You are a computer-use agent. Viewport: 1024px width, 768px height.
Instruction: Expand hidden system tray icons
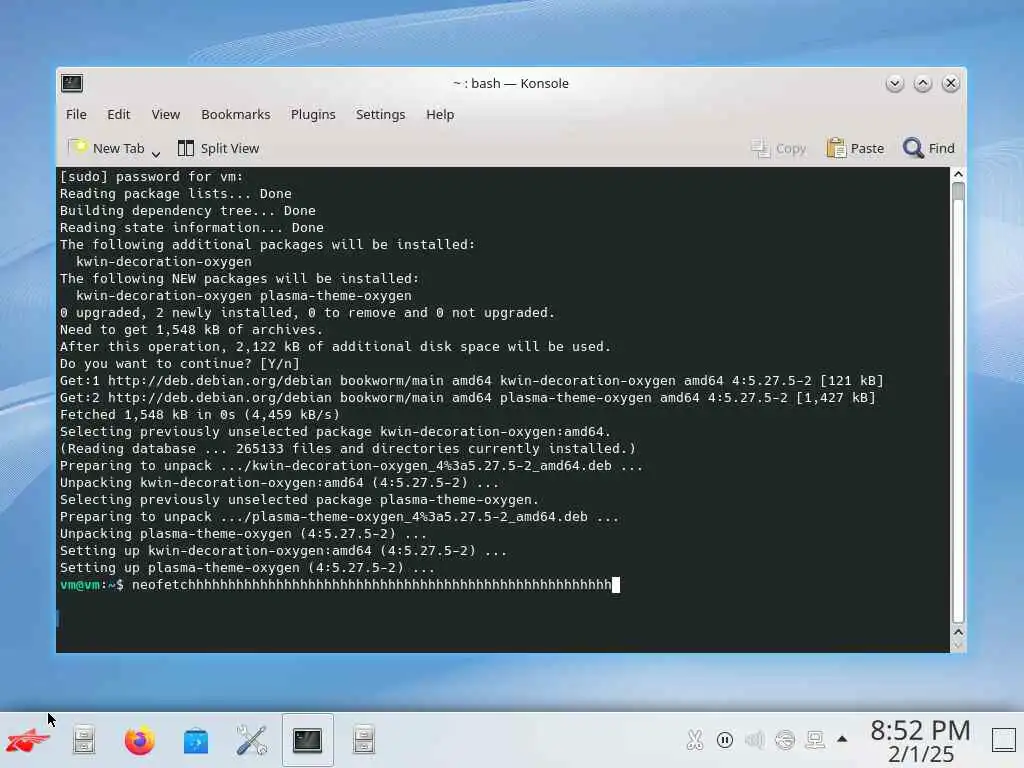(x=842, y=739)
